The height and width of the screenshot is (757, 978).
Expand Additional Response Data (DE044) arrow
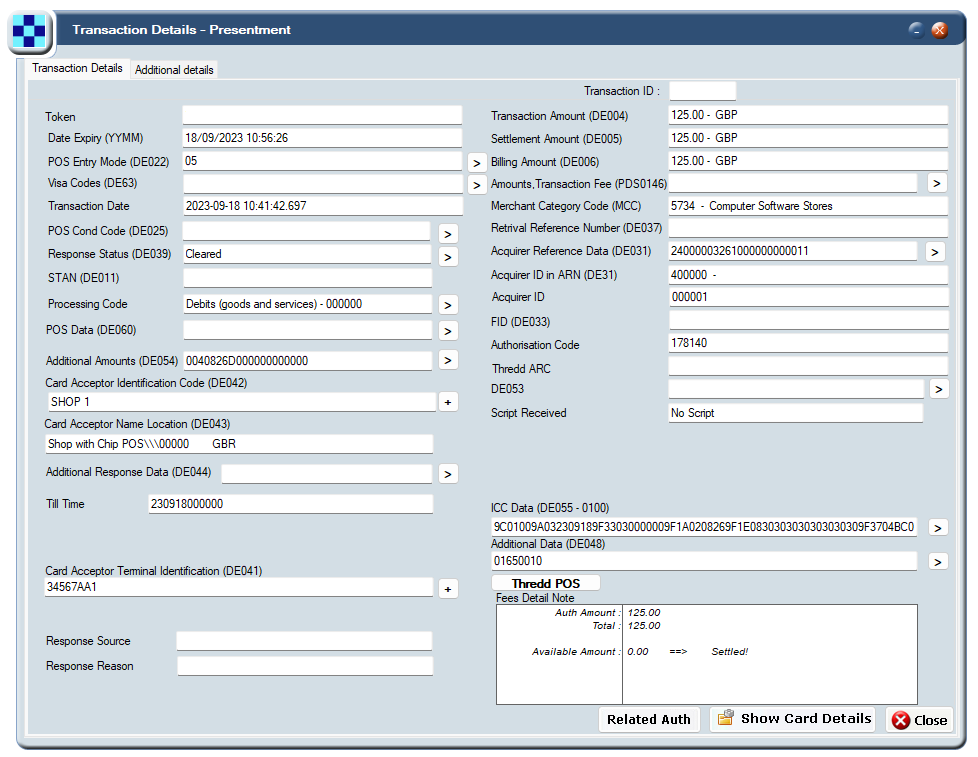448,474
